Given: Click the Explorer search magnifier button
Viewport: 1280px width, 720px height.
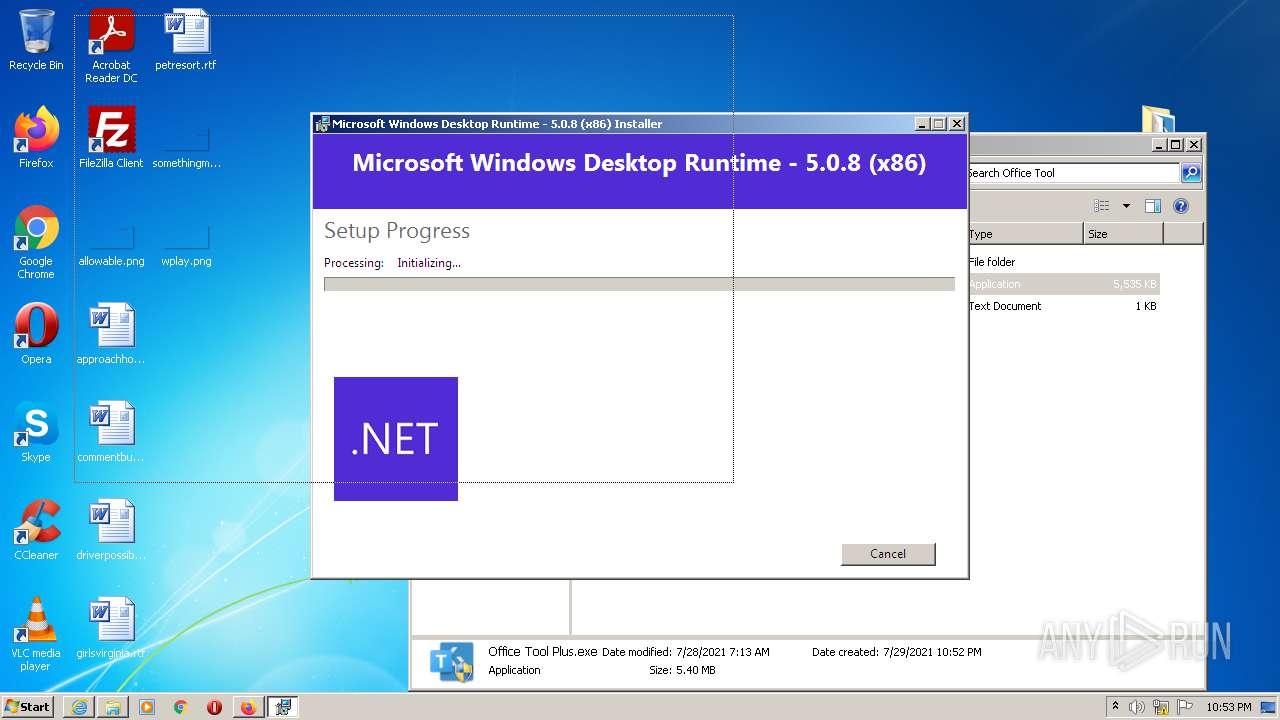Looking at the screenshot, I should pyautogui.click(x=1190, y=173).
